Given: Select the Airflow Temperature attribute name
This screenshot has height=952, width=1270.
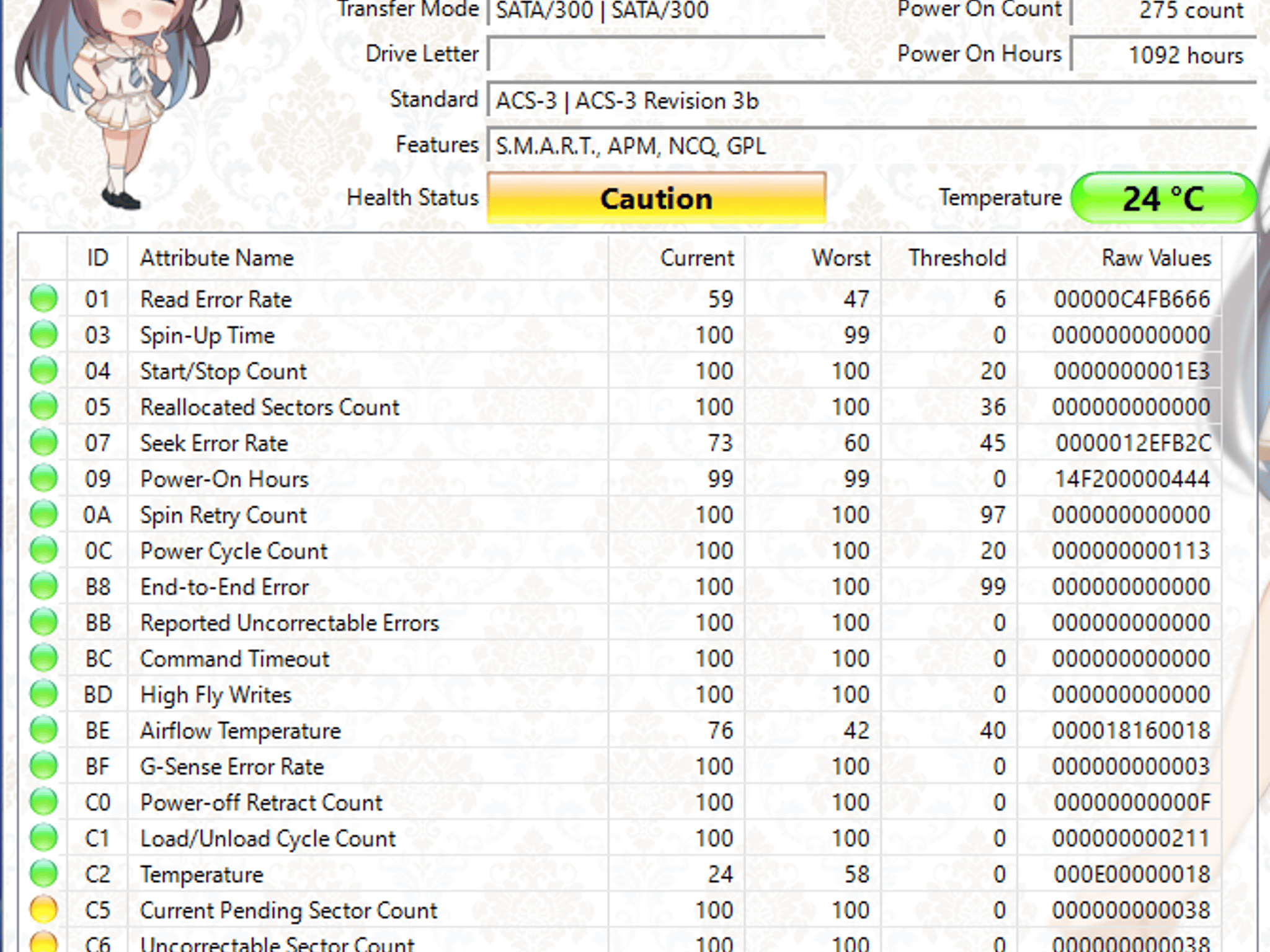Looking at the screenshot, I should [241, 731].
